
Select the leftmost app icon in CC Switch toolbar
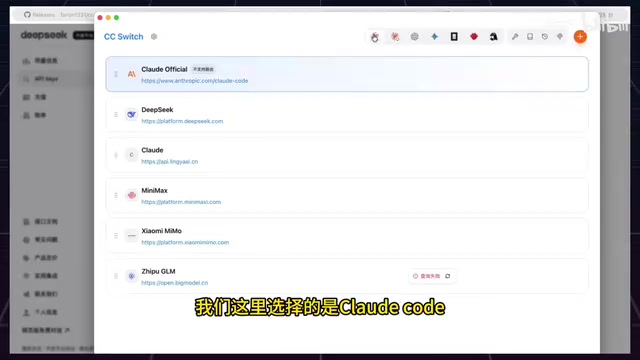[375, 37]
